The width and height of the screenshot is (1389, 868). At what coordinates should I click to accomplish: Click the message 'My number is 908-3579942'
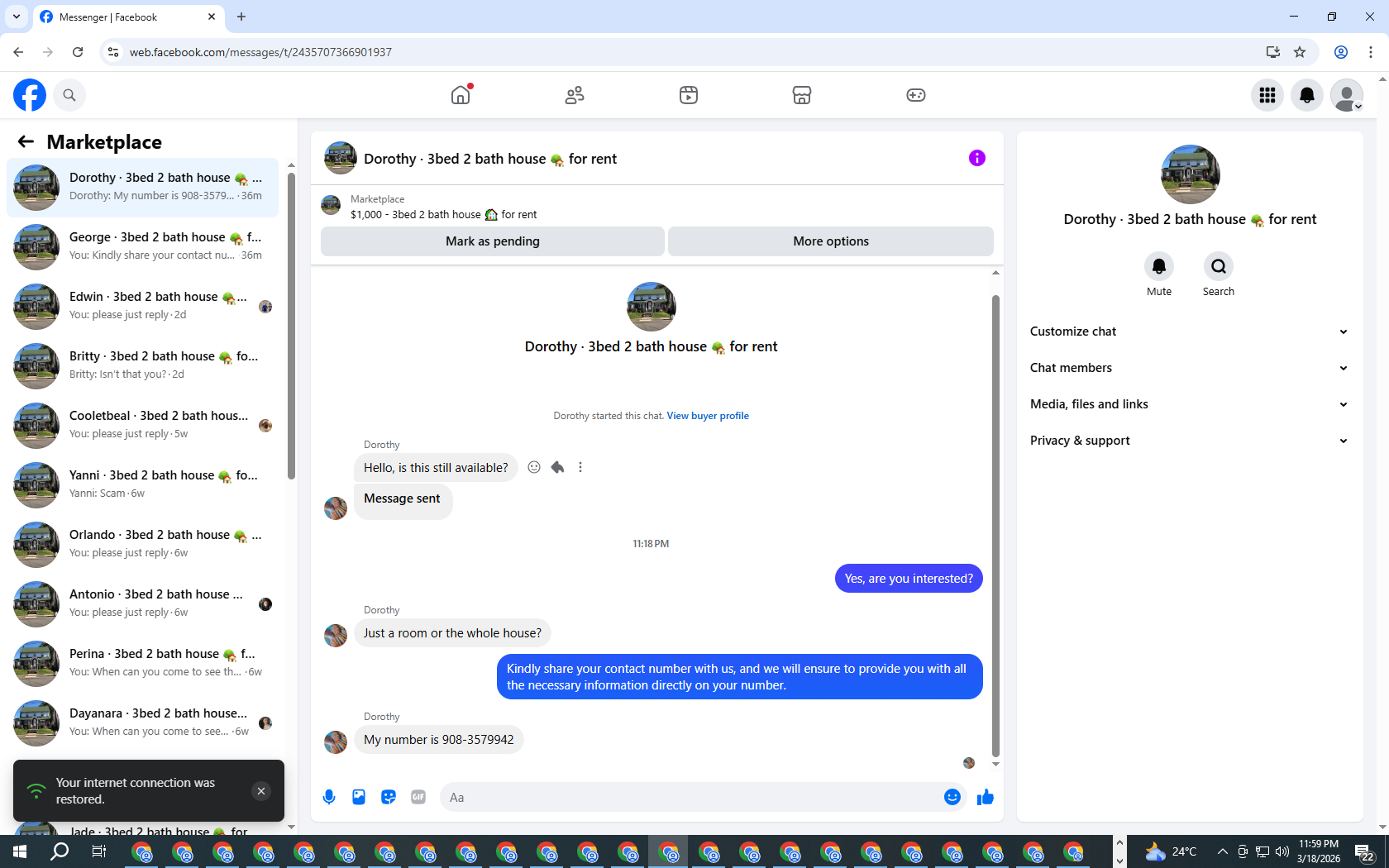point(439,740)
